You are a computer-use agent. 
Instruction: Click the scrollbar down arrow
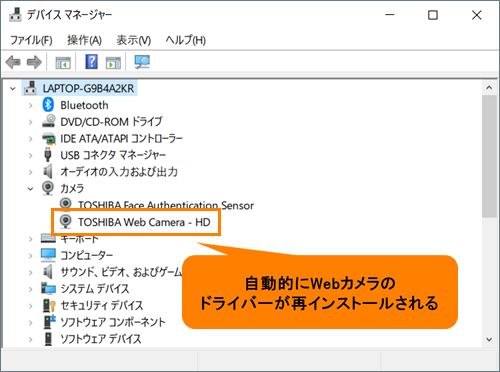point(489,339)
